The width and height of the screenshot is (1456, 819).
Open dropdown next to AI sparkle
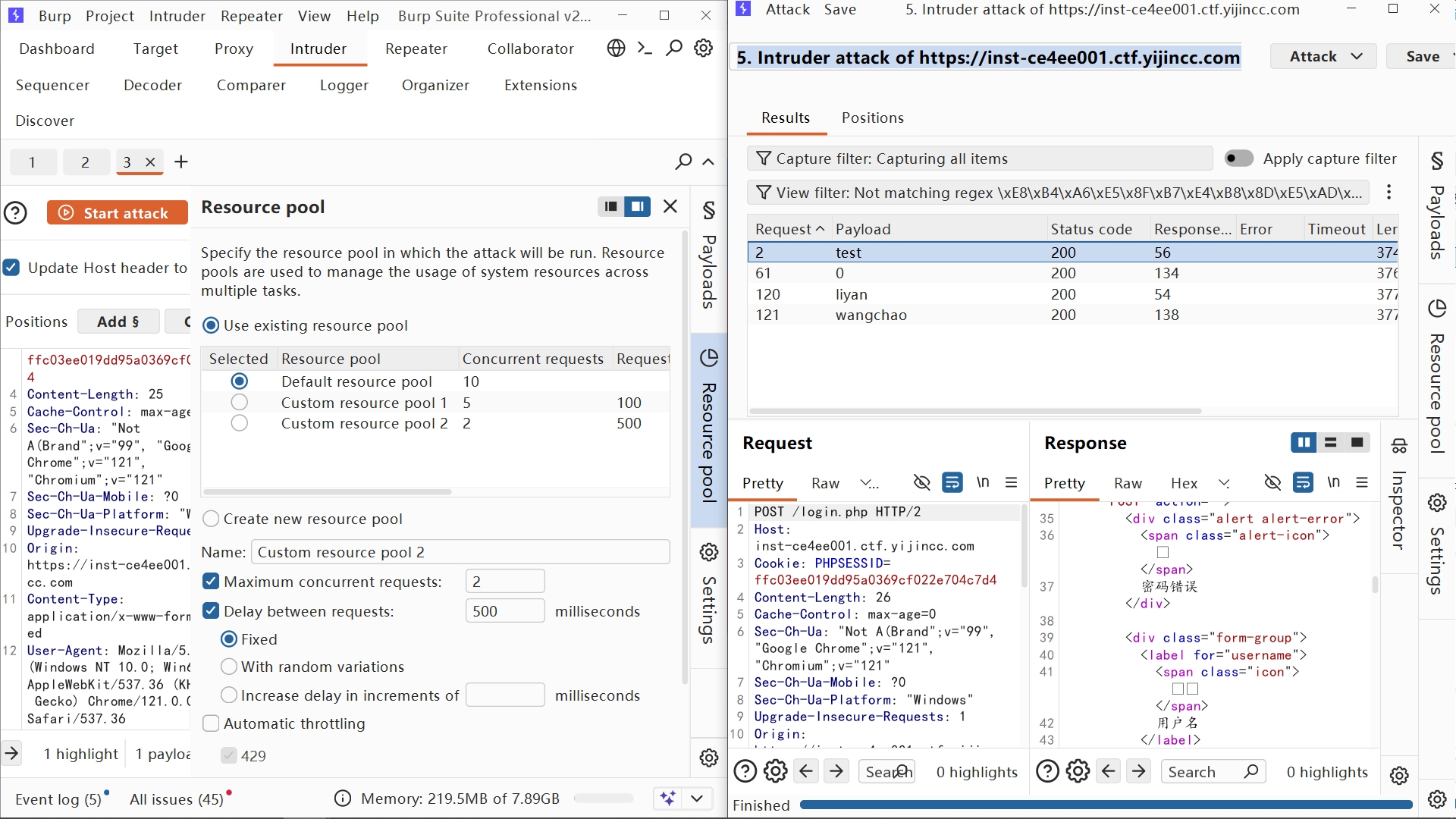(x=697, y=798)
